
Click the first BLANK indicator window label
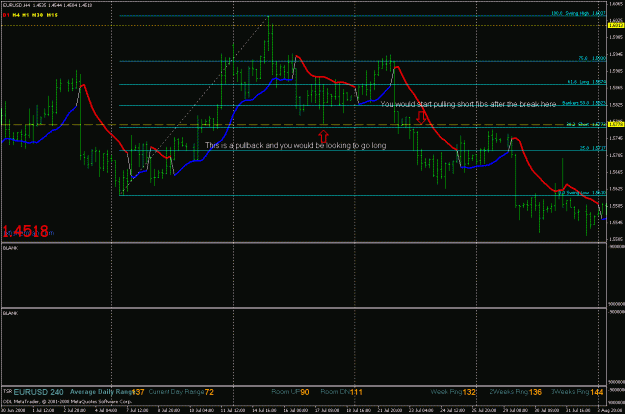coord(10,248)
